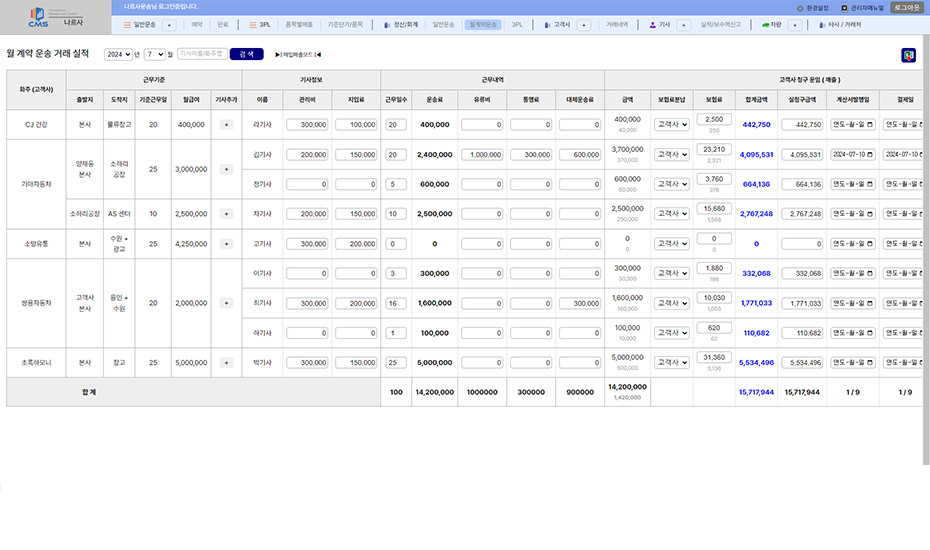This screenshot has width=930, height=550.
Task: Open the 3PL menu with list icon
Action: click(260, 25)
